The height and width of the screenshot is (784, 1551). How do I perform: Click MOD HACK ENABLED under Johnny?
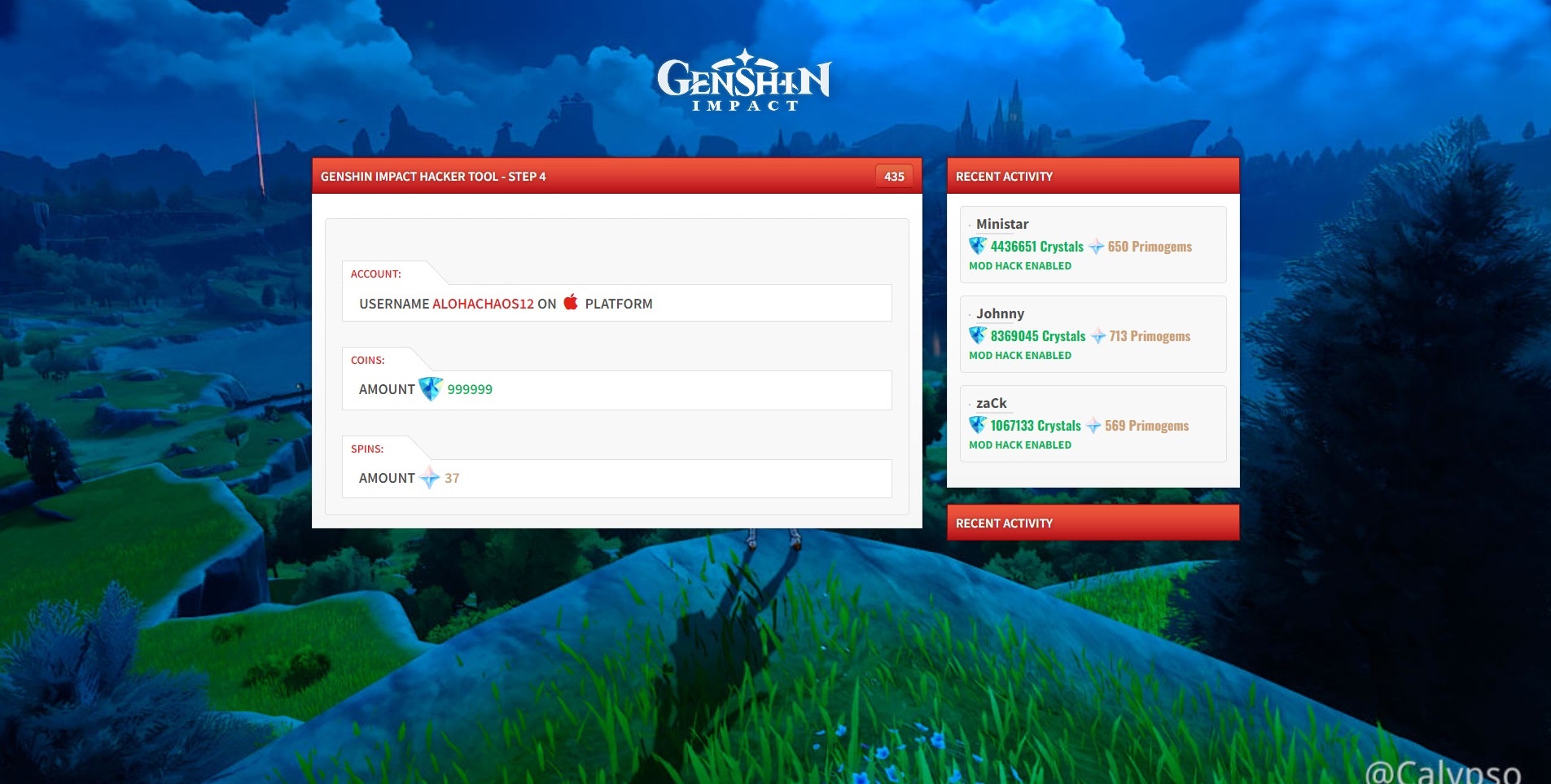(x=1020, y=355)
